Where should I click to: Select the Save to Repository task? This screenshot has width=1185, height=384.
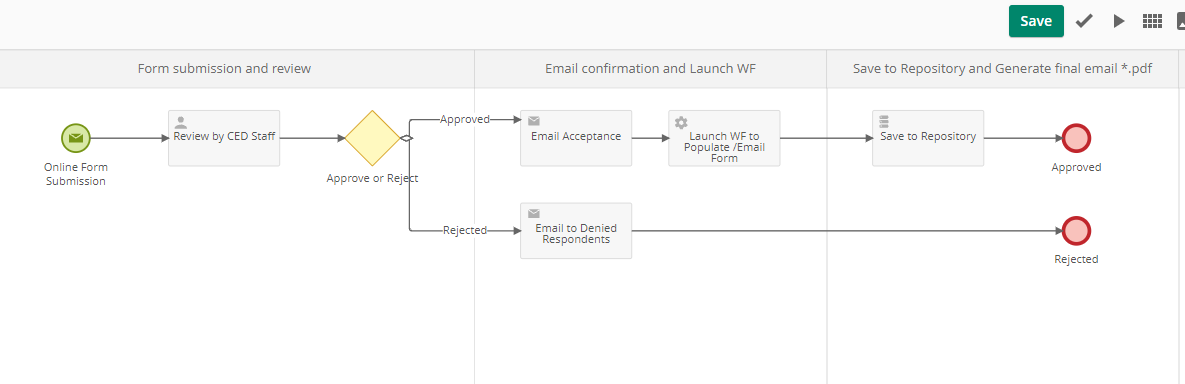pyautogui.click(x=928, y=138)
